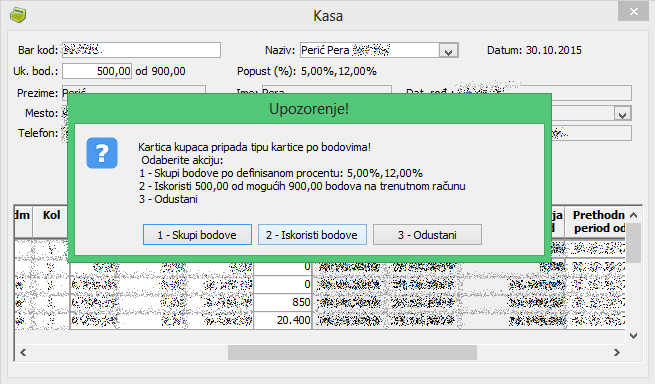This screenshot has height=384, width=655.
Task: Click horizontal scrollbar left arrow
Action: (23, 352)
